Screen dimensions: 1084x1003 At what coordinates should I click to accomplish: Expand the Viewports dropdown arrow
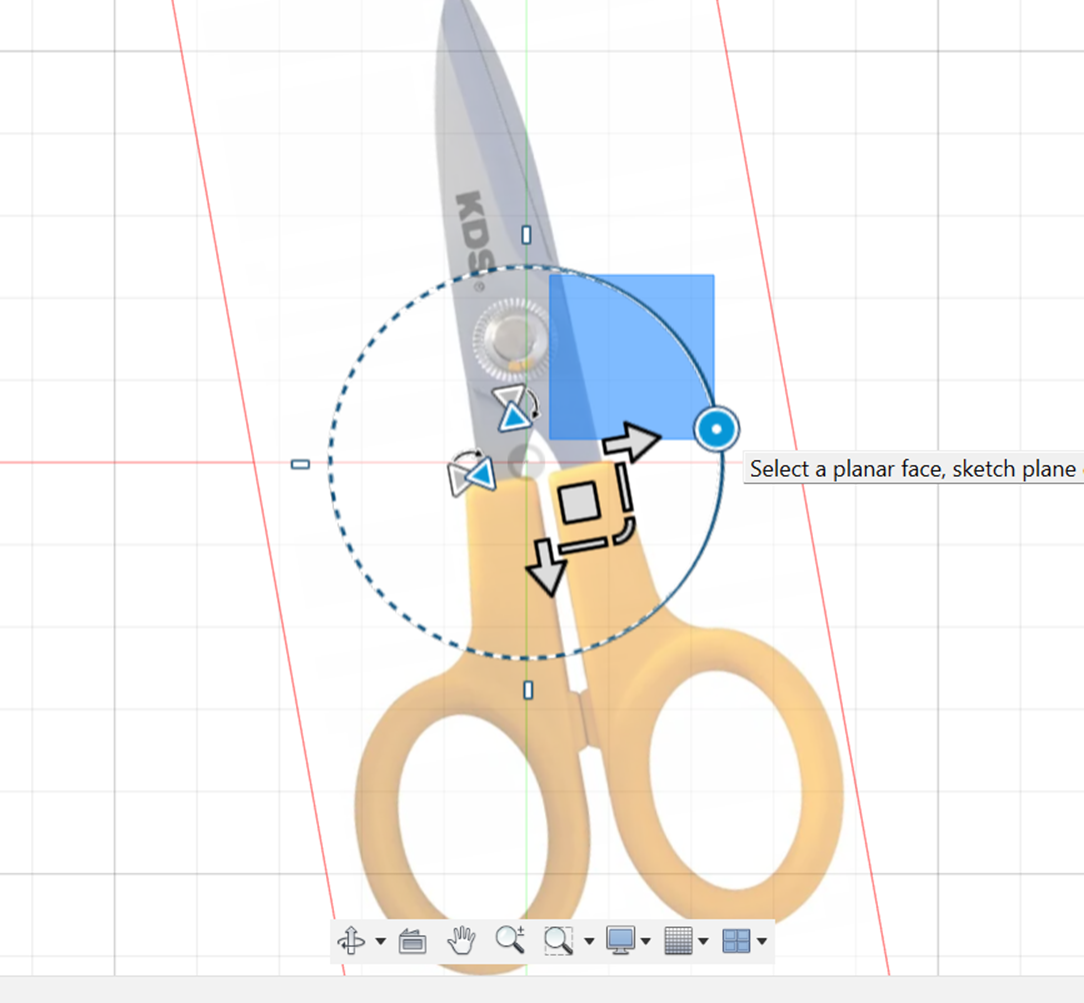762,941
